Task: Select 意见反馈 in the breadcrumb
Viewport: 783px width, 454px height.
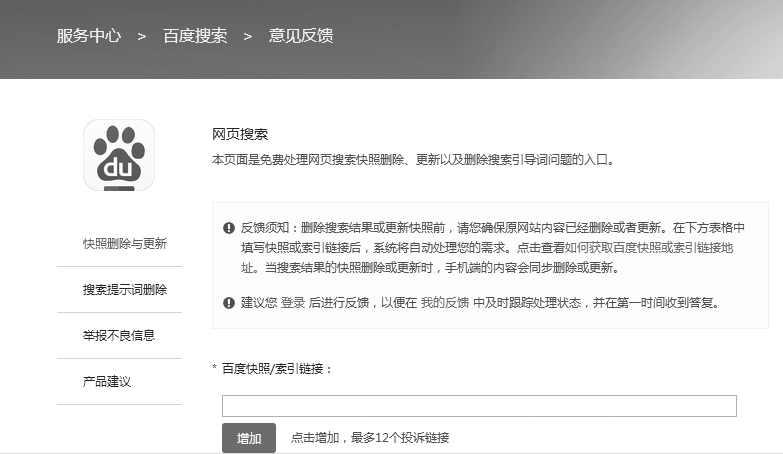Action: tap(301, 36)
